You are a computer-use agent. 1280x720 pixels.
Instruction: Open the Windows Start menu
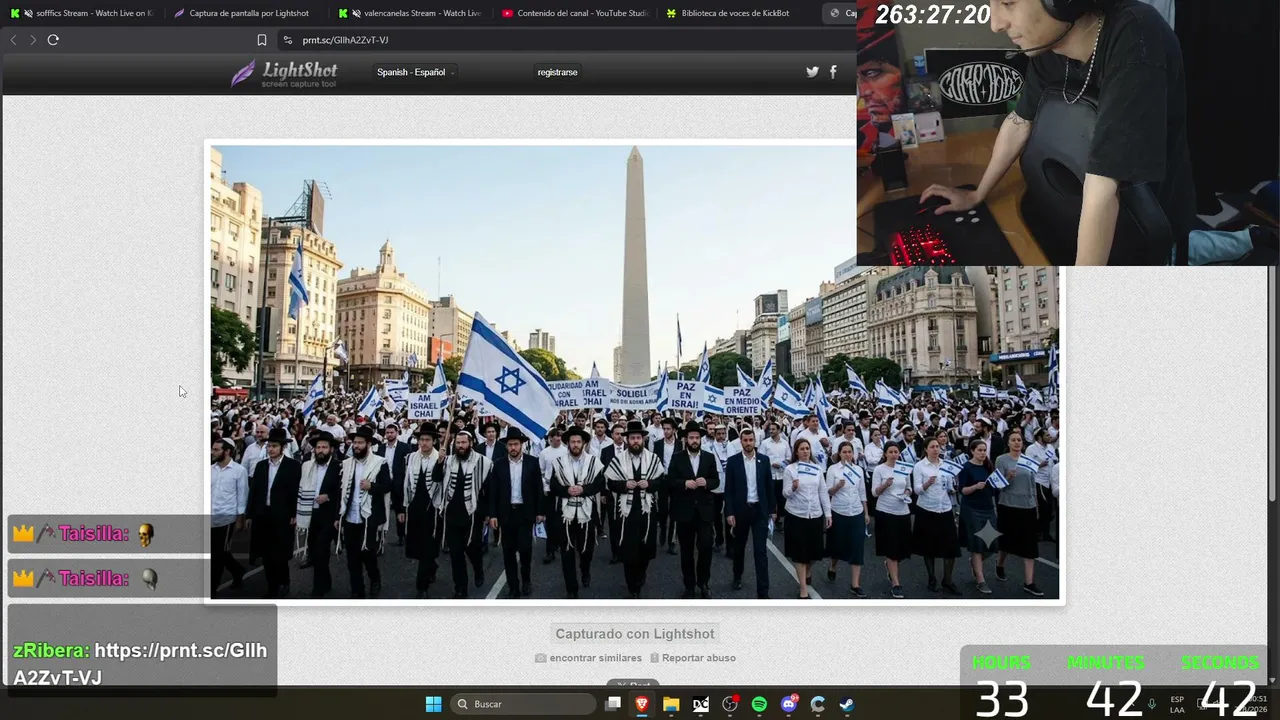point(433,704)
